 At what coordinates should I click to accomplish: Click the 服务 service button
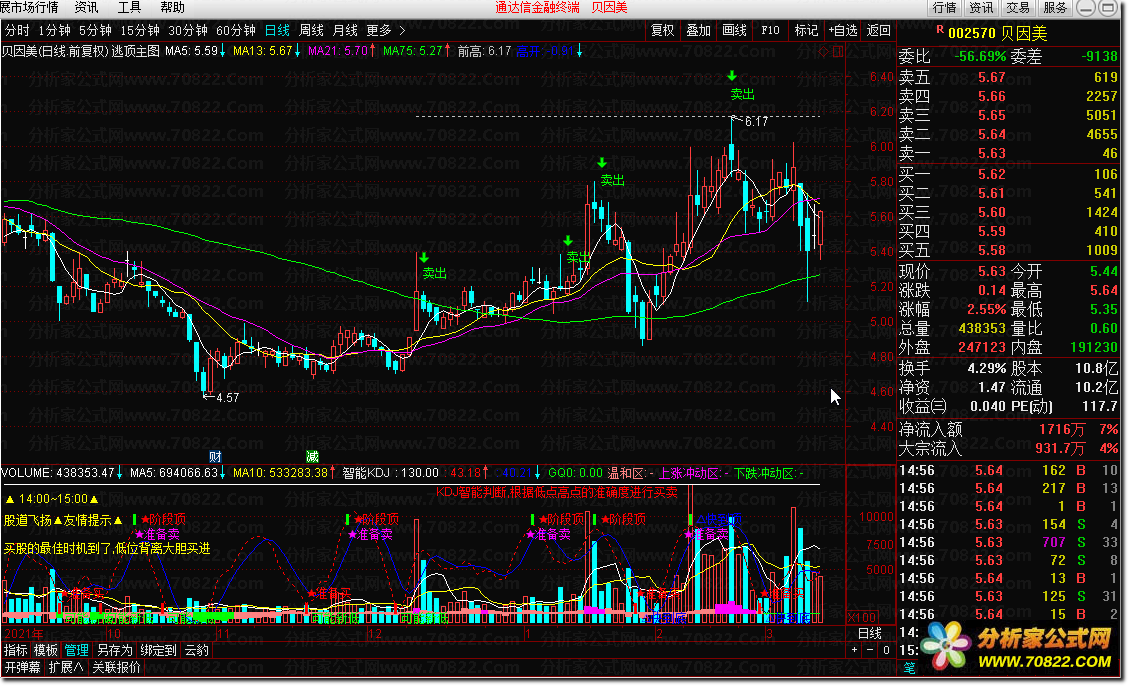[x=1055, y=8]
